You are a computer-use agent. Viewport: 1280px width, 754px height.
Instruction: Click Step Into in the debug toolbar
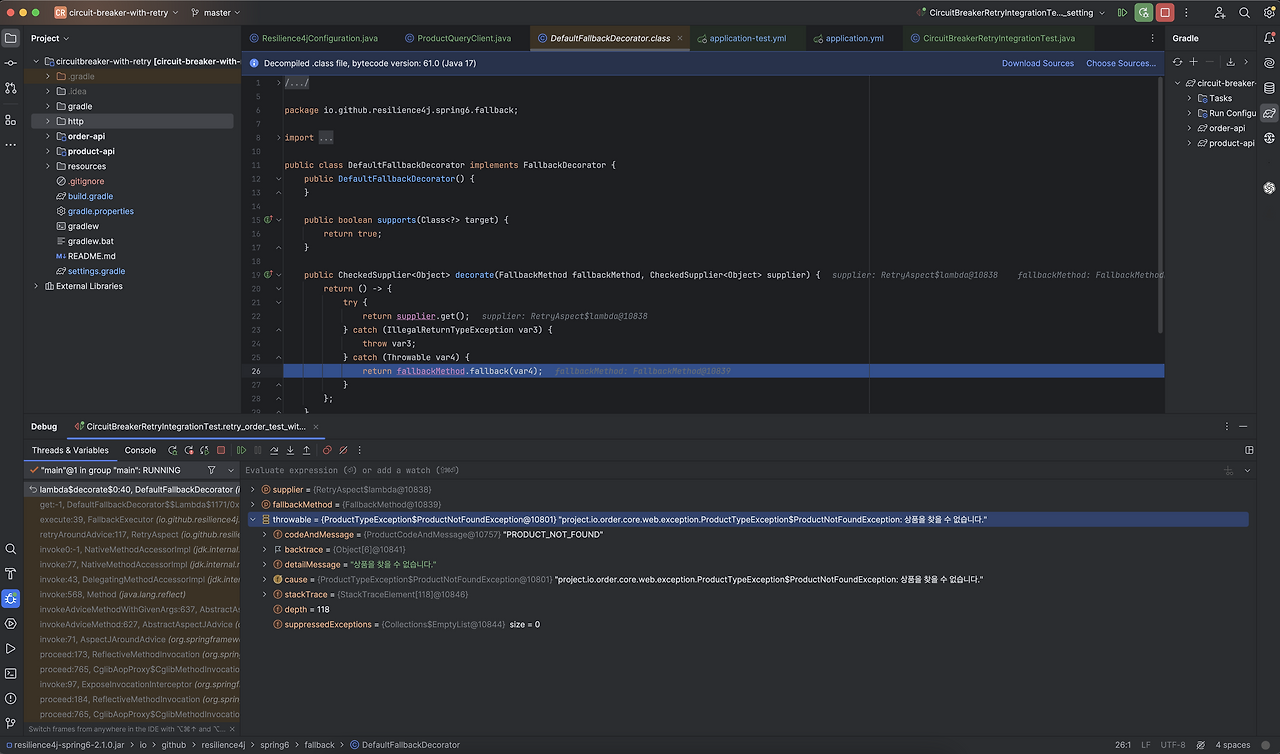290,450
